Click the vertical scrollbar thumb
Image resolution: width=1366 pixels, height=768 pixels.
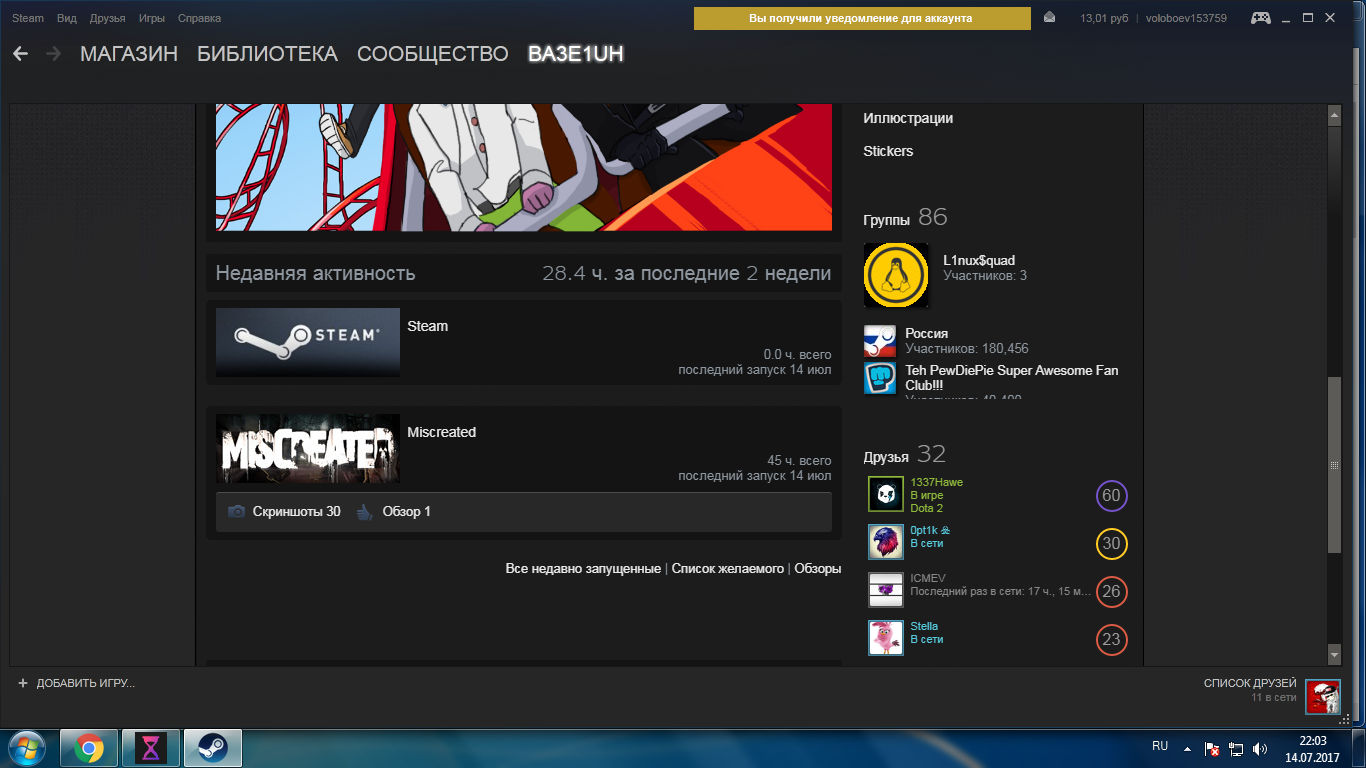pos(1334,465)
